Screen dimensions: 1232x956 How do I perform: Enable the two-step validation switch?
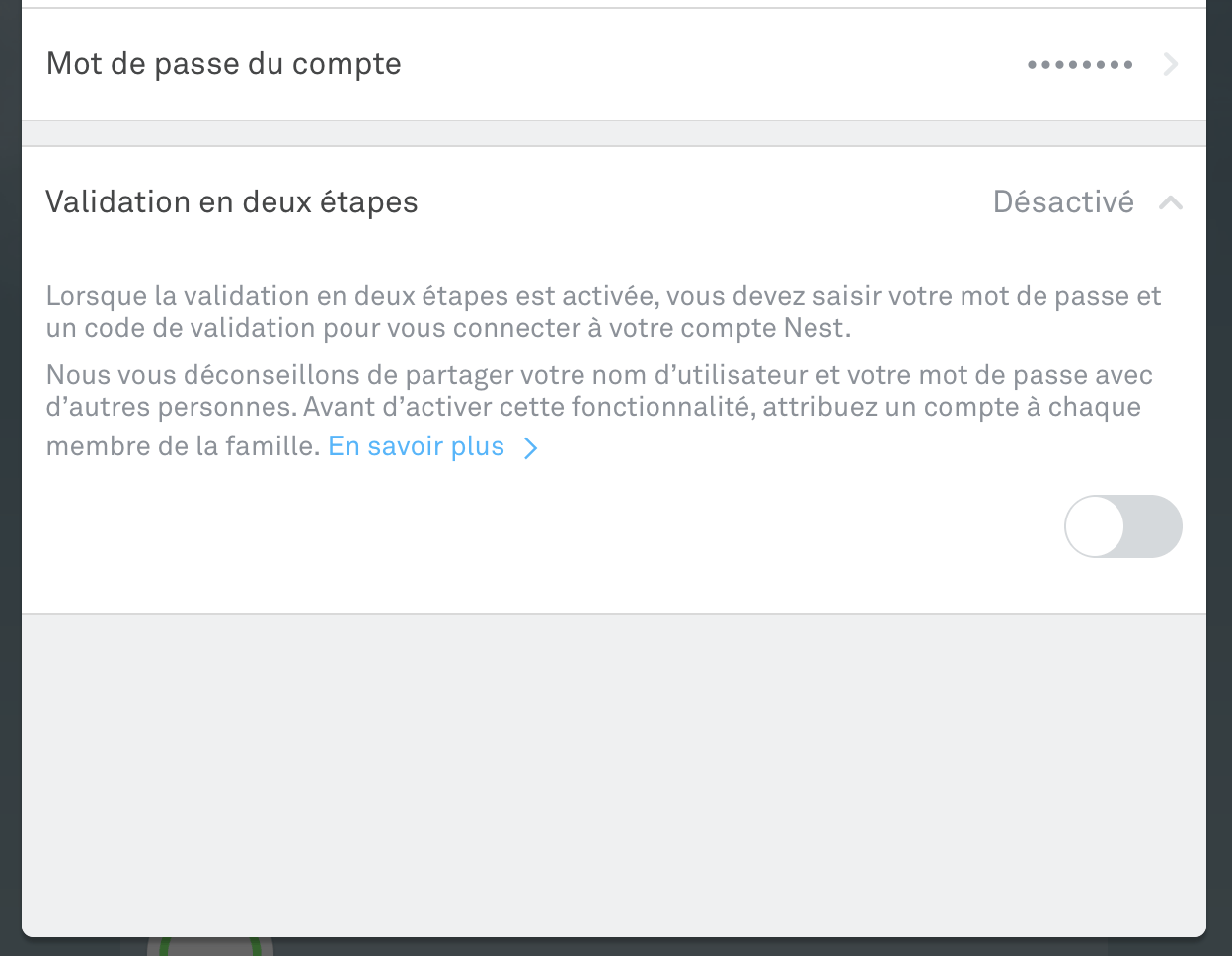1123,526
